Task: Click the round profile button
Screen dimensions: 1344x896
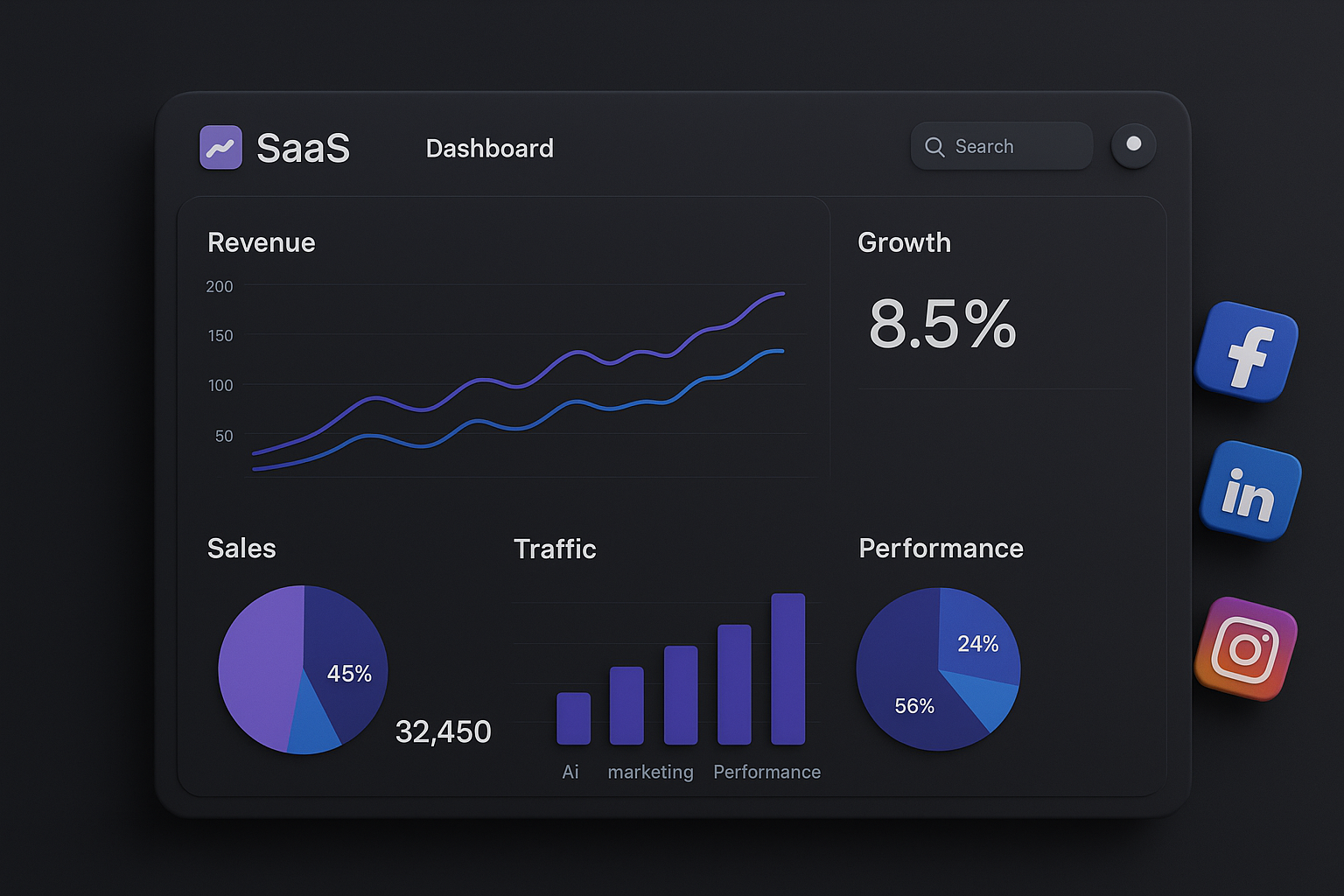Action: [1133, 145]
